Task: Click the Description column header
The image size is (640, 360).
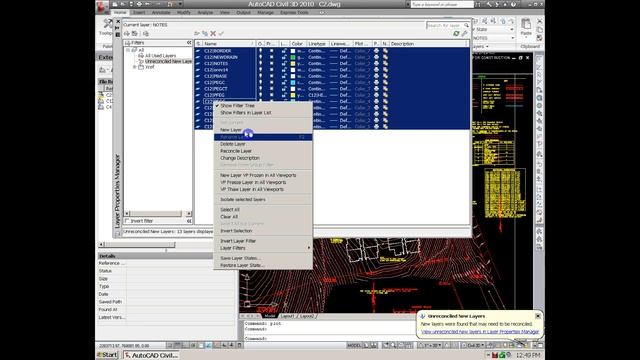Action: tap(428, 44)
